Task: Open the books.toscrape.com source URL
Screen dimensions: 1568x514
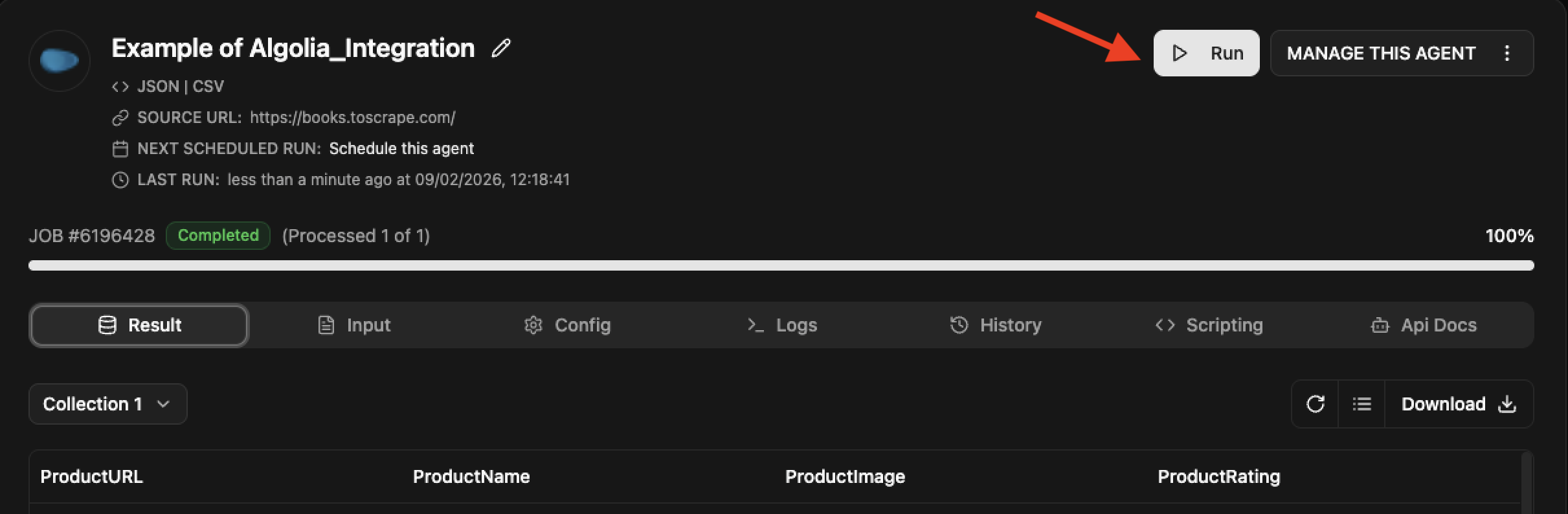Action: (x=352, y=118)
